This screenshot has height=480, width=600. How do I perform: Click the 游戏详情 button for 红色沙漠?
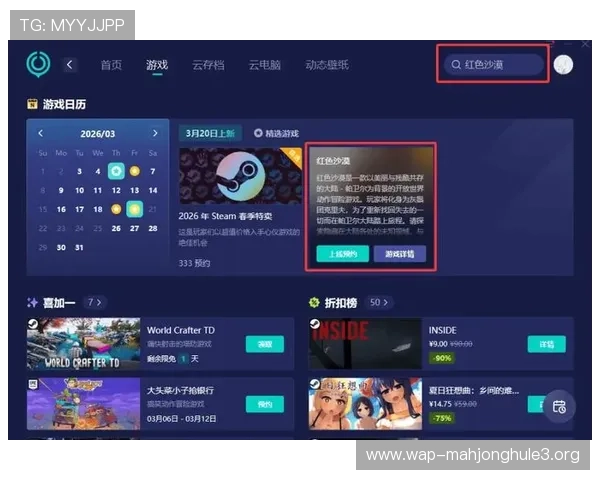[399, 254]
